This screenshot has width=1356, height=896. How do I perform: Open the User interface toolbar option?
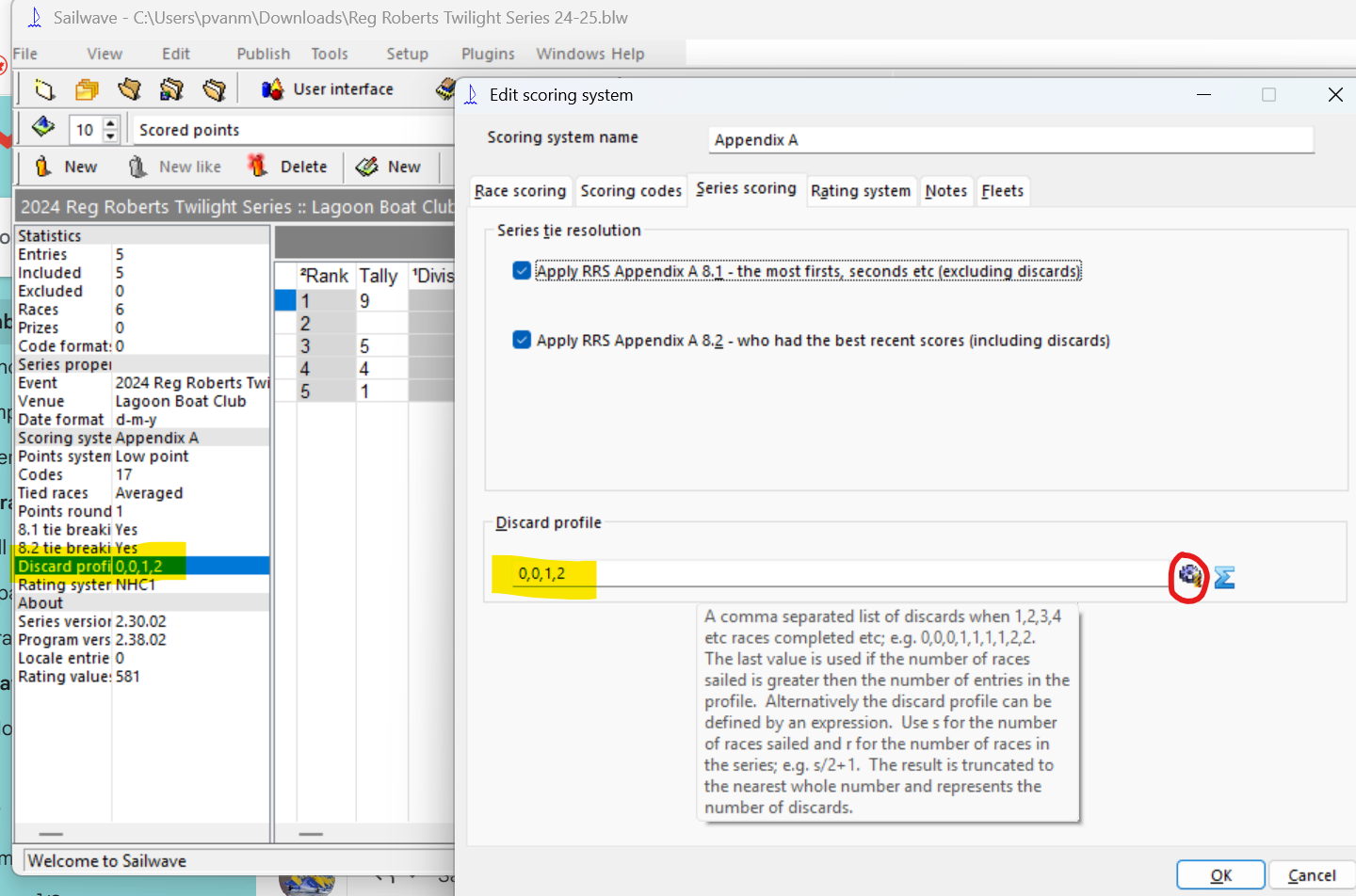point(328,89)
